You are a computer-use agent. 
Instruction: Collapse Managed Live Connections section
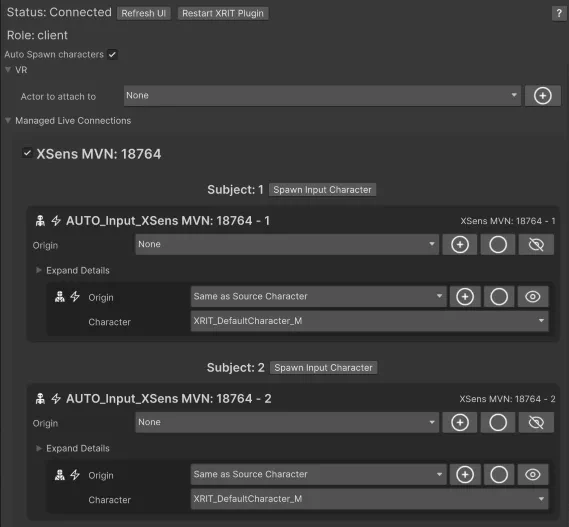tap(8, 120)
